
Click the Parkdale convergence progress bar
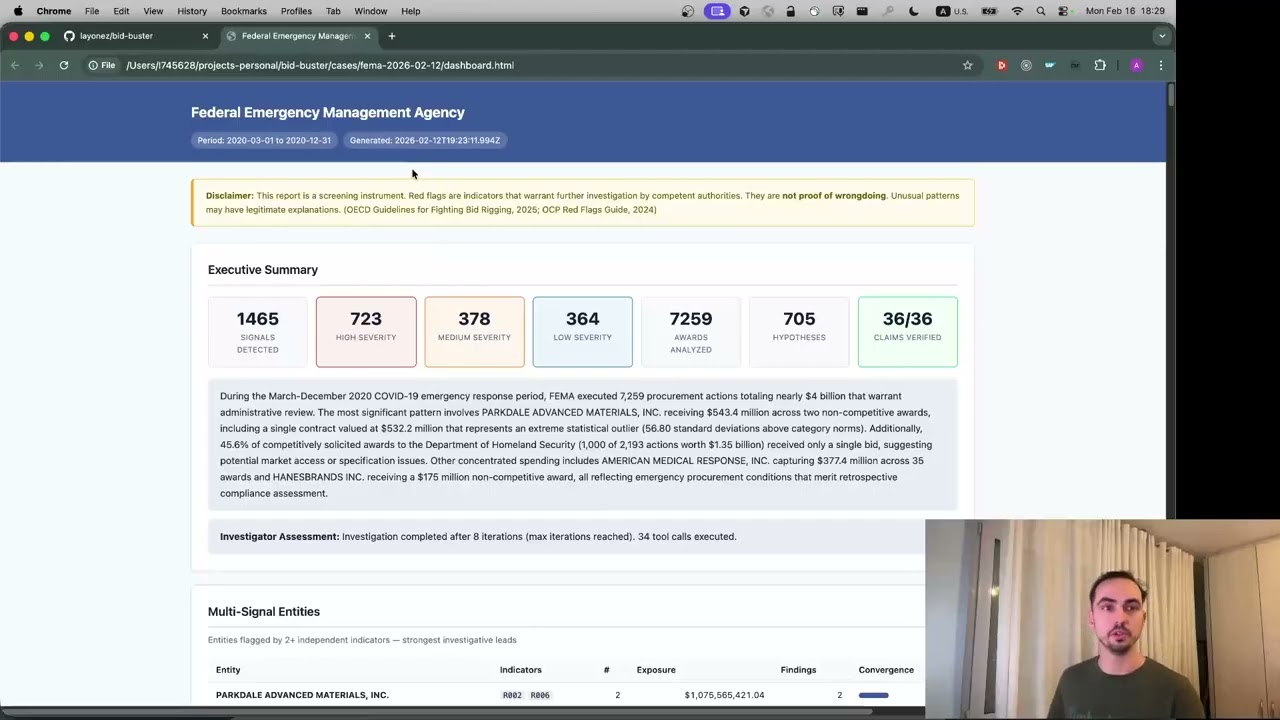(x=874, y=695)
